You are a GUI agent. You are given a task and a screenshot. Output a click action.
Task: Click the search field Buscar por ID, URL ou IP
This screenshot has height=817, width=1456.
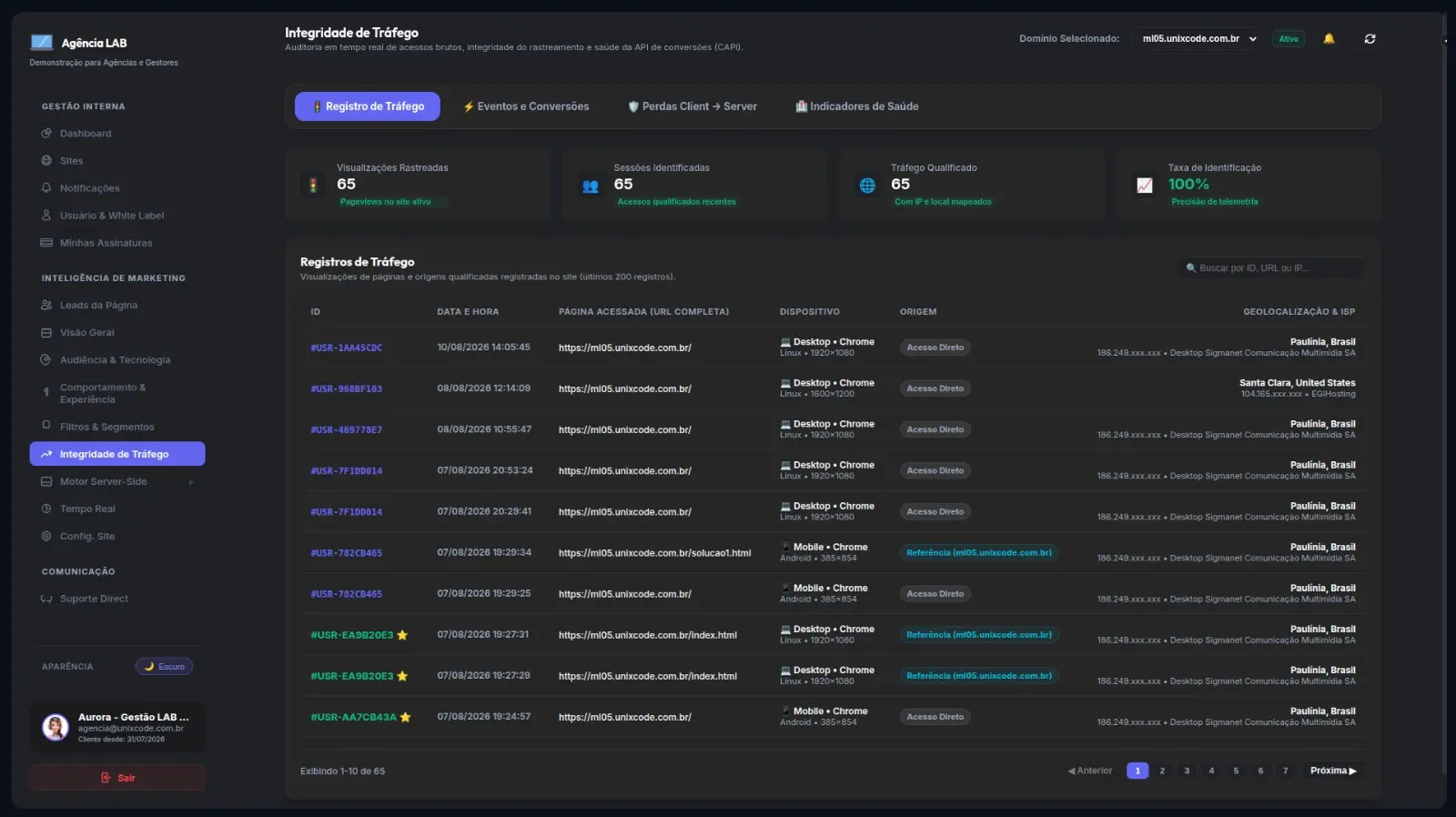(x=1269, y=268)
